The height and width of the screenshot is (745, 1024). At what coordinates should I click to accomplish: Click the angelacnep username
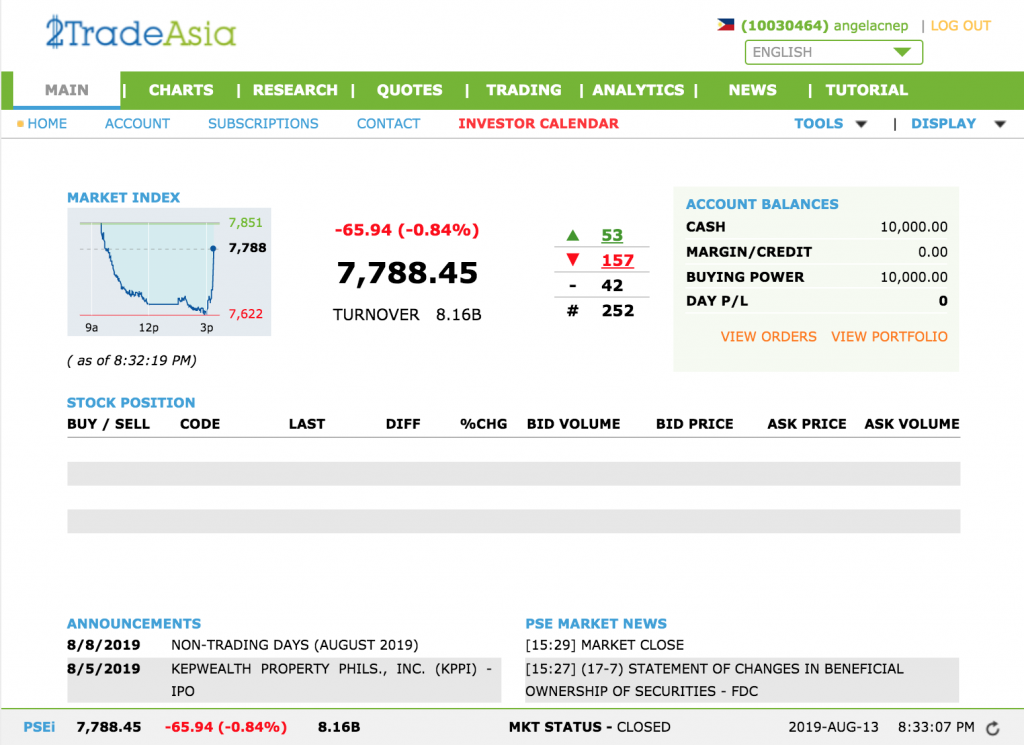pyautogui.click(x=871, y=25)
